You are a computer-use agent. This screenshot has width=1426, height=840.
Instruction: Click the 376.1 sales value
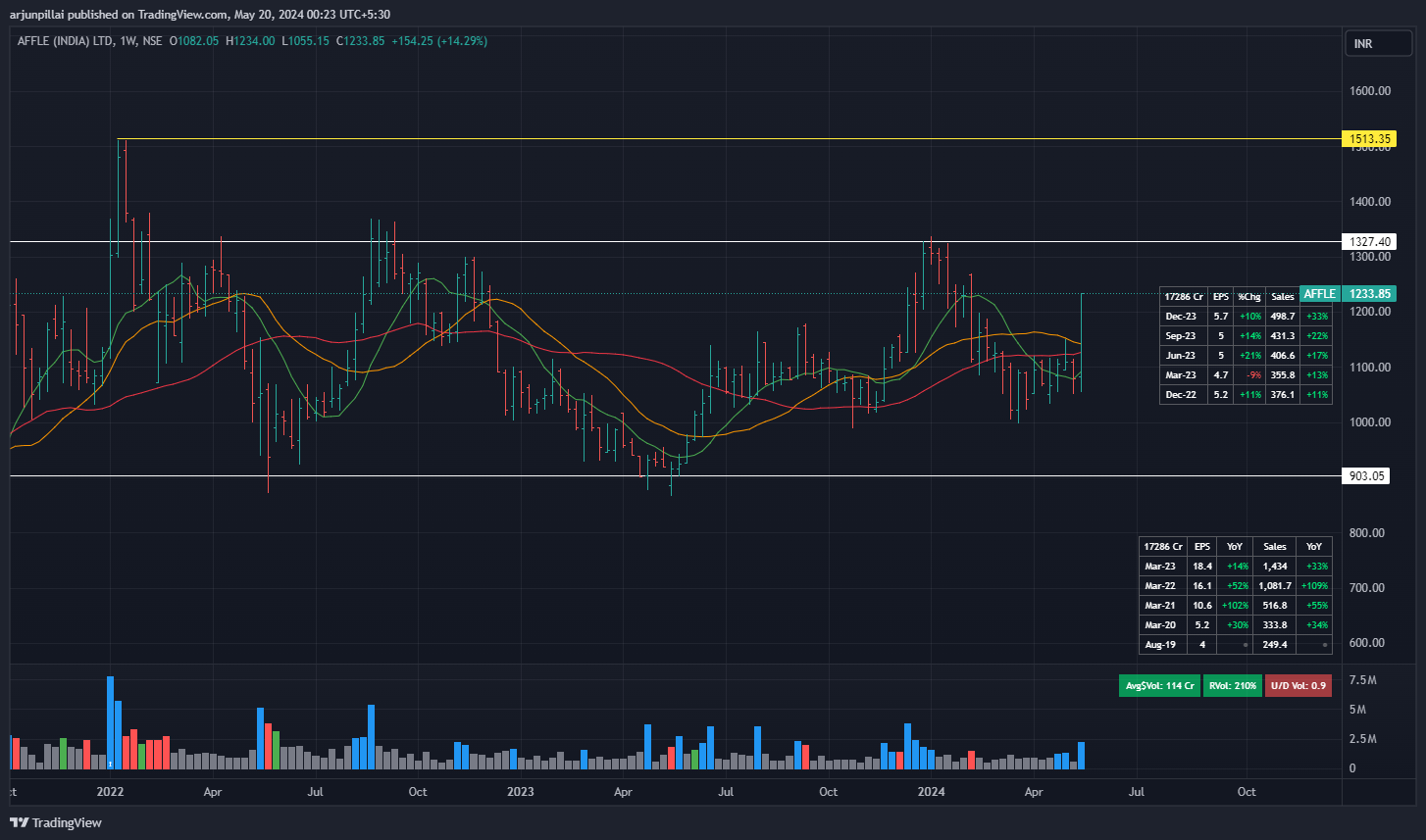[x=1283, y=394]
